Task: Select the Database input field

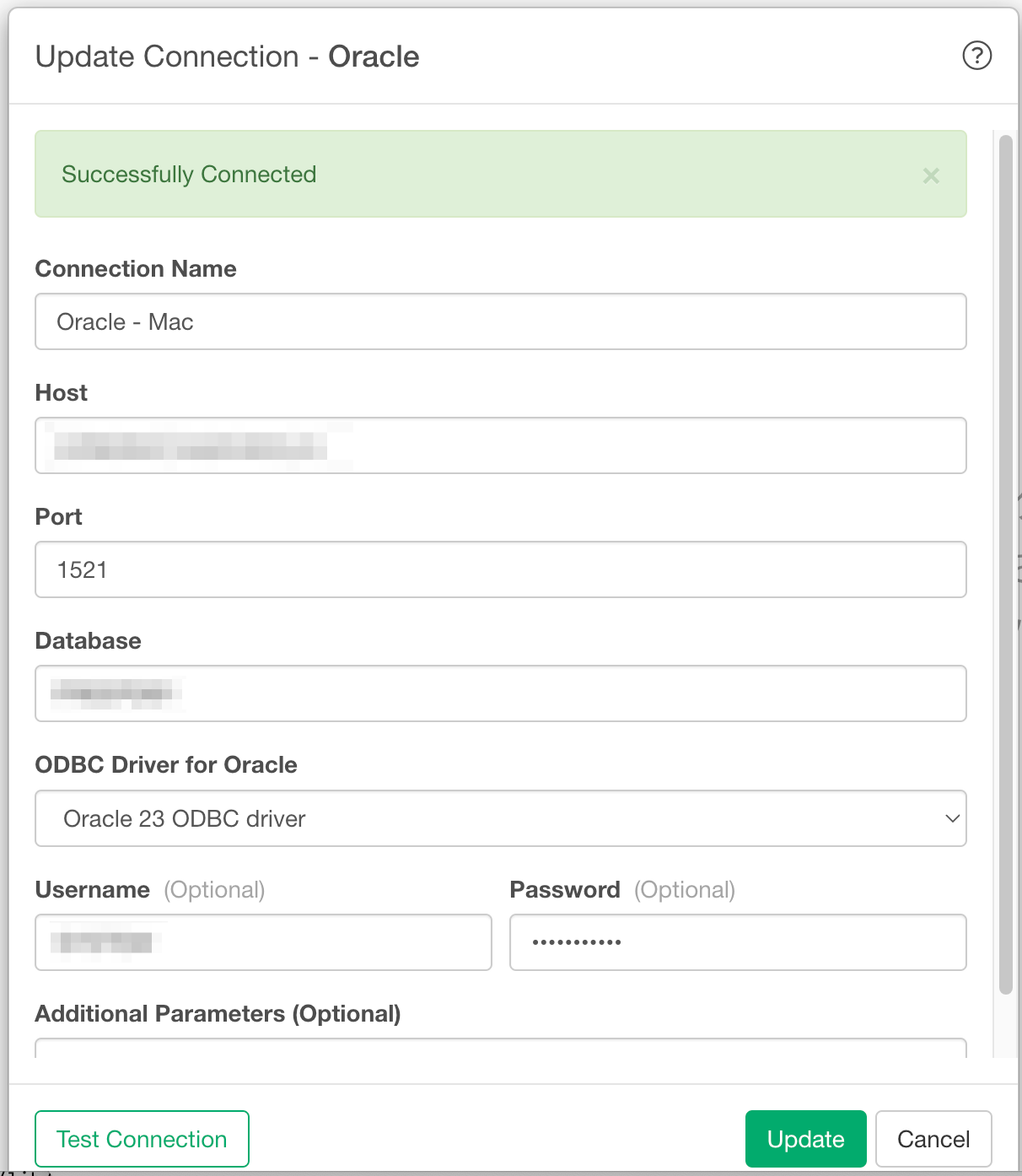Action: 501,693
